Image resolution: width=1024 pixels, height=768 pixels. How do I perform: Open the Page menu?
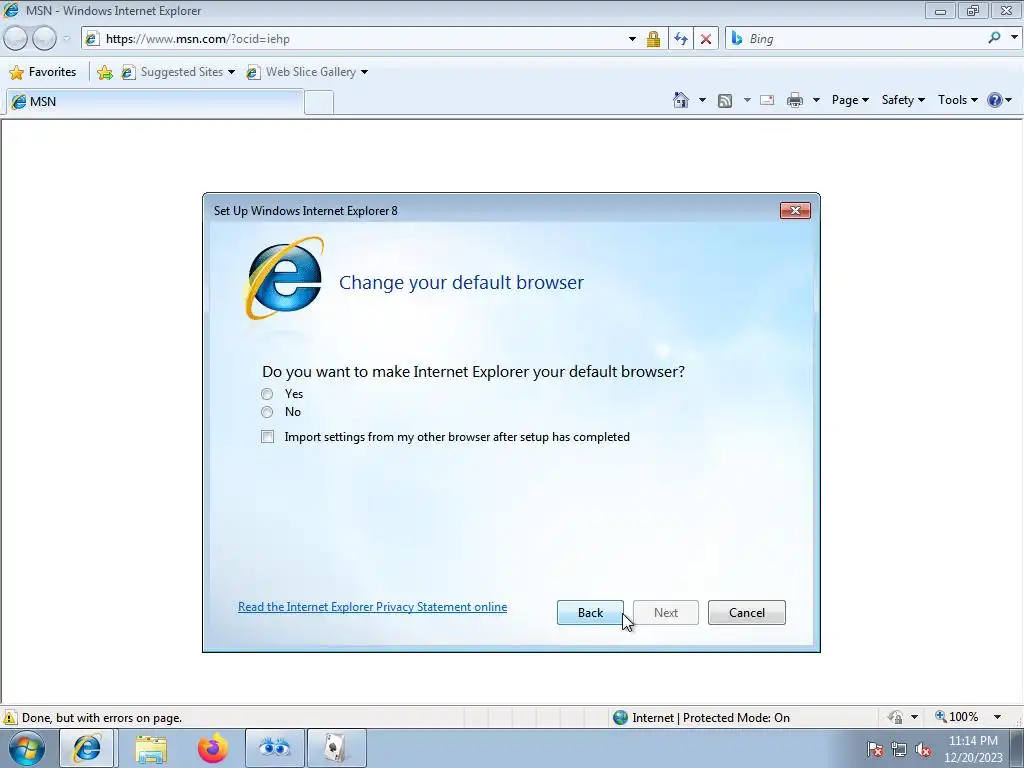[850, 100]
